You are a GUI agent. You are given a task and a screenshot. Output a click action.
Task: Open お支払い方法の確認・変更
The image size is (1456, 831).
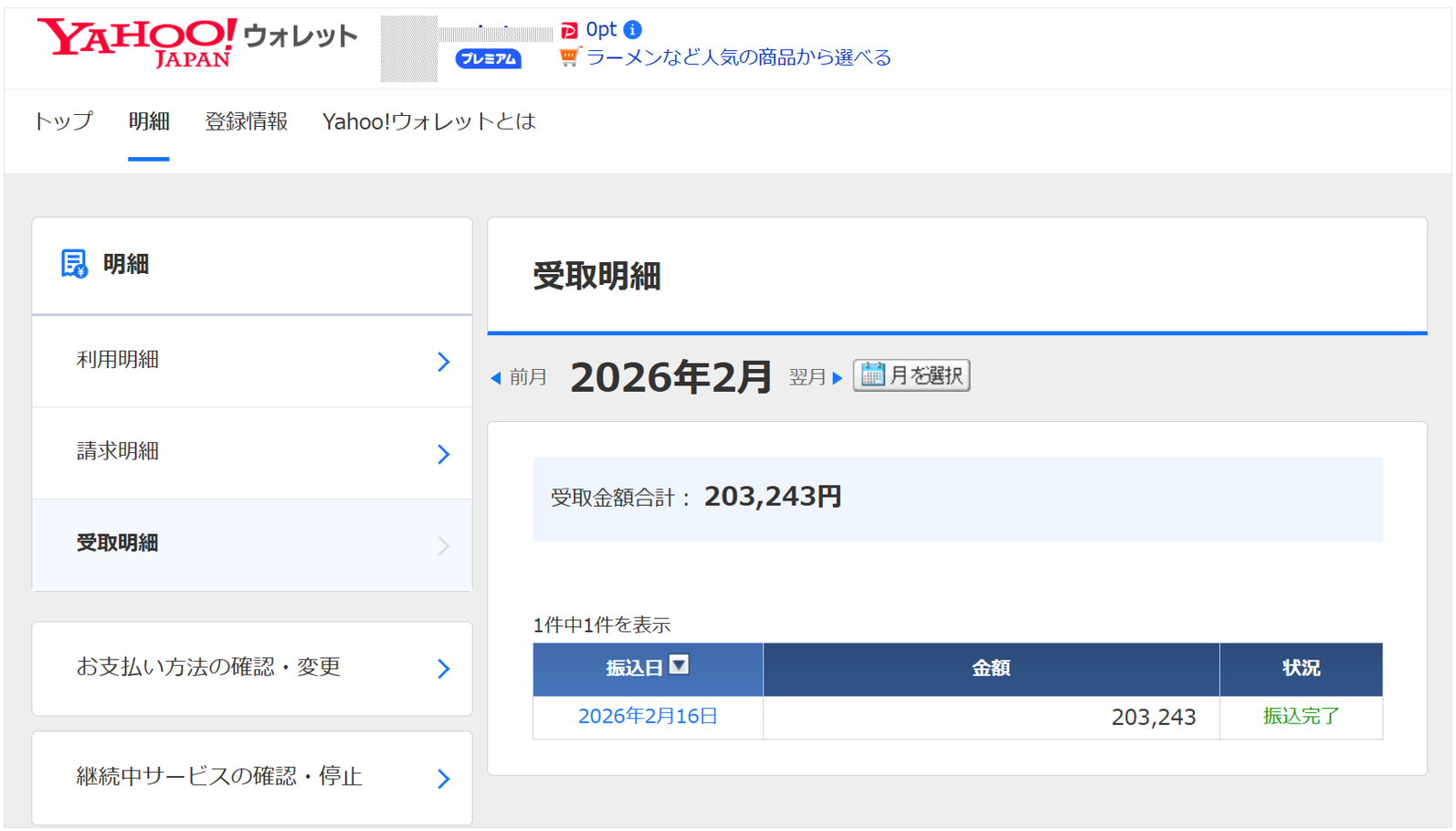point(252,668)
